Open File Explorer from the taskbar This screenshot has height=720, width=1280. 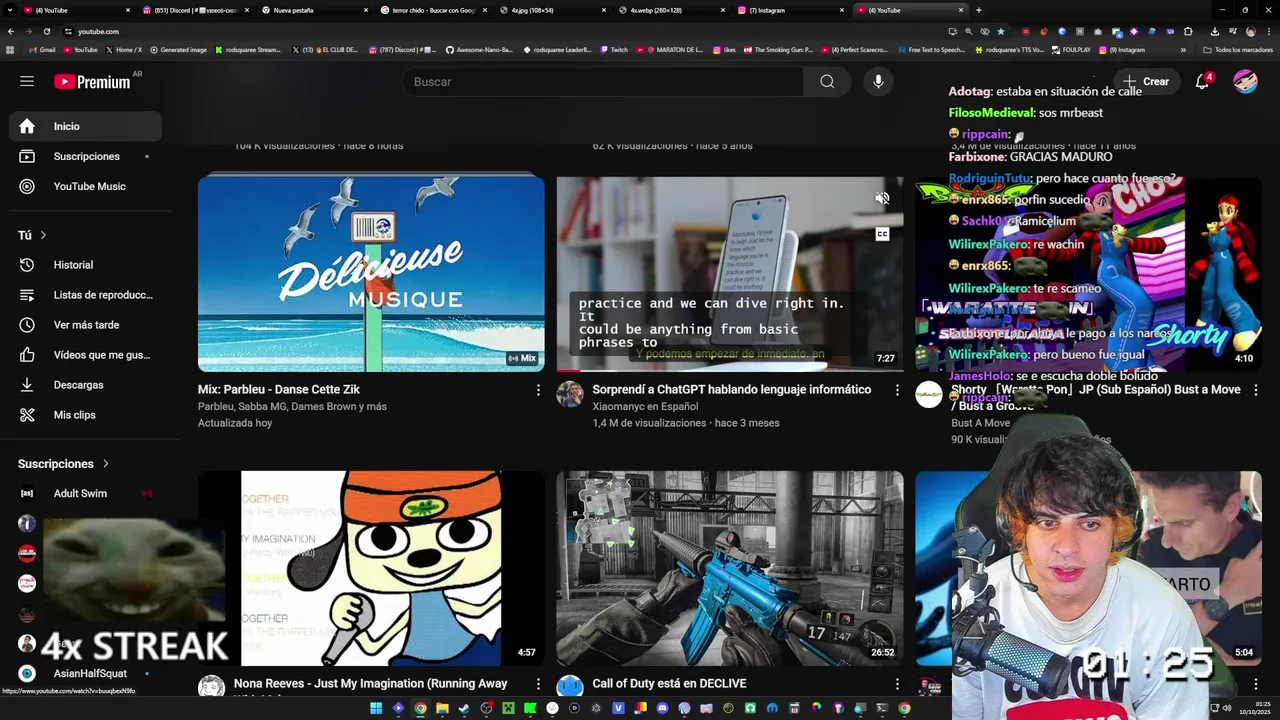tap(442, 708)
